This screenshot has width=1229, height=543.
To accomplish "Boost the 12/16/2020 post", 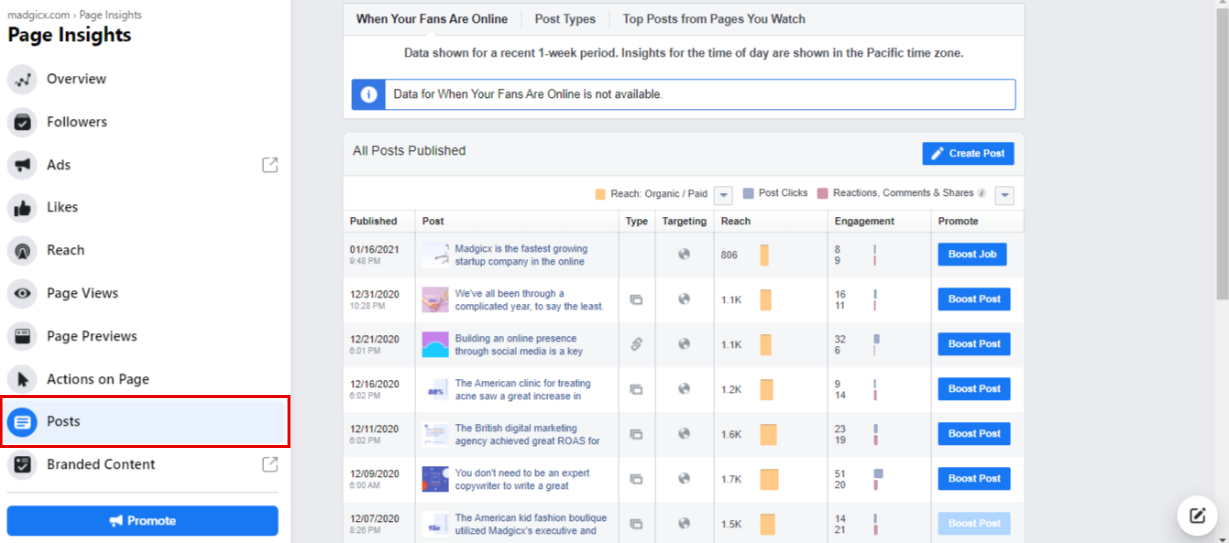I will pos(974,389).
